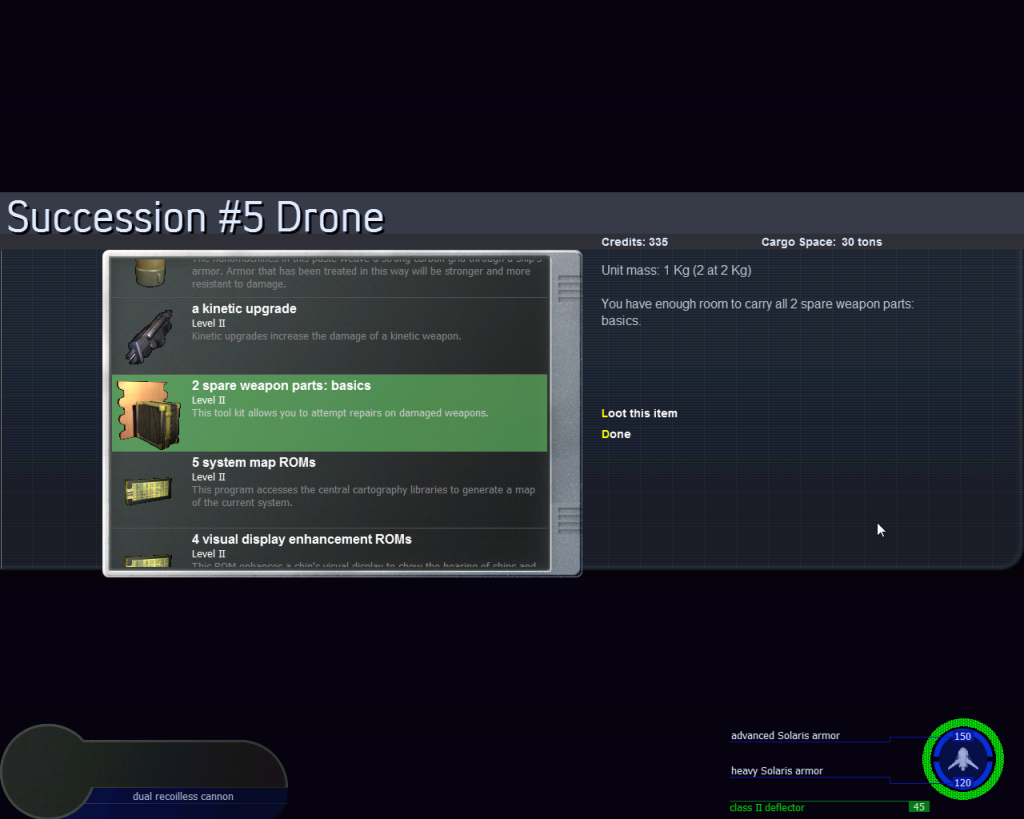
Task: Click the heavy Solaris armor label
Action: (776, 771)
